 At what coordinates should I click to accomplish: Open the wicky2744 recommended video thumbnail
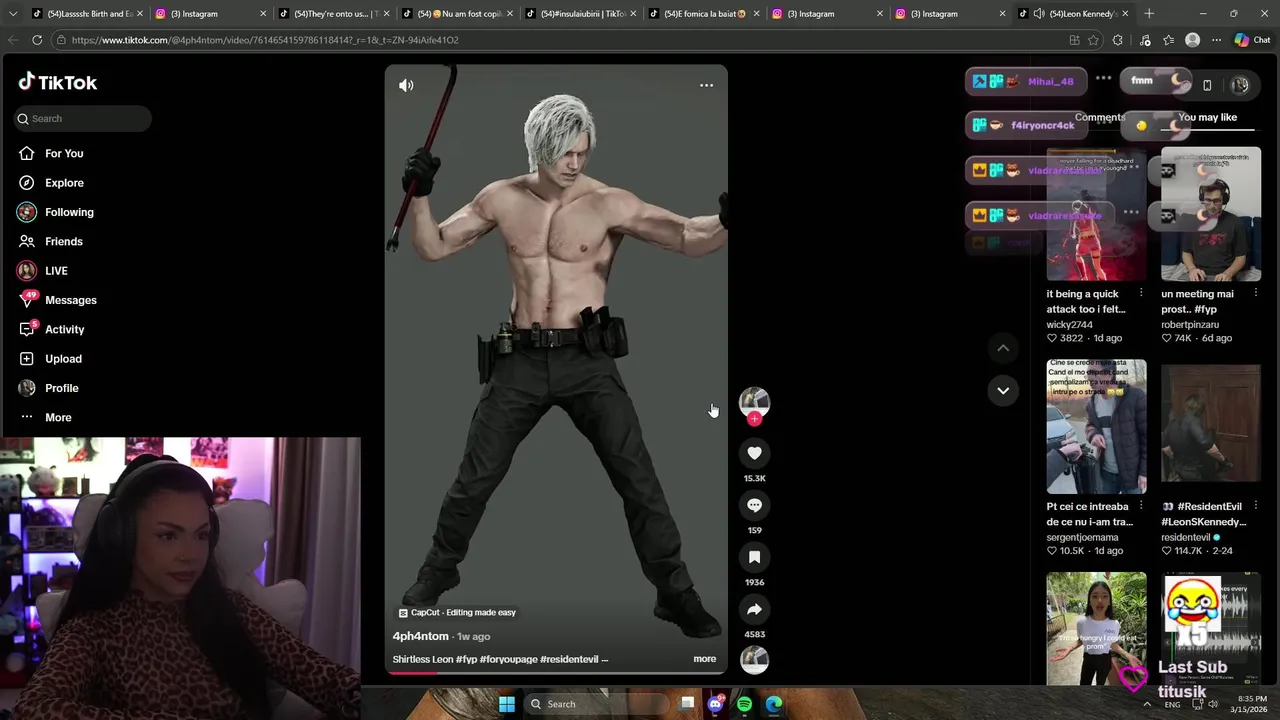click(1096, 214)
